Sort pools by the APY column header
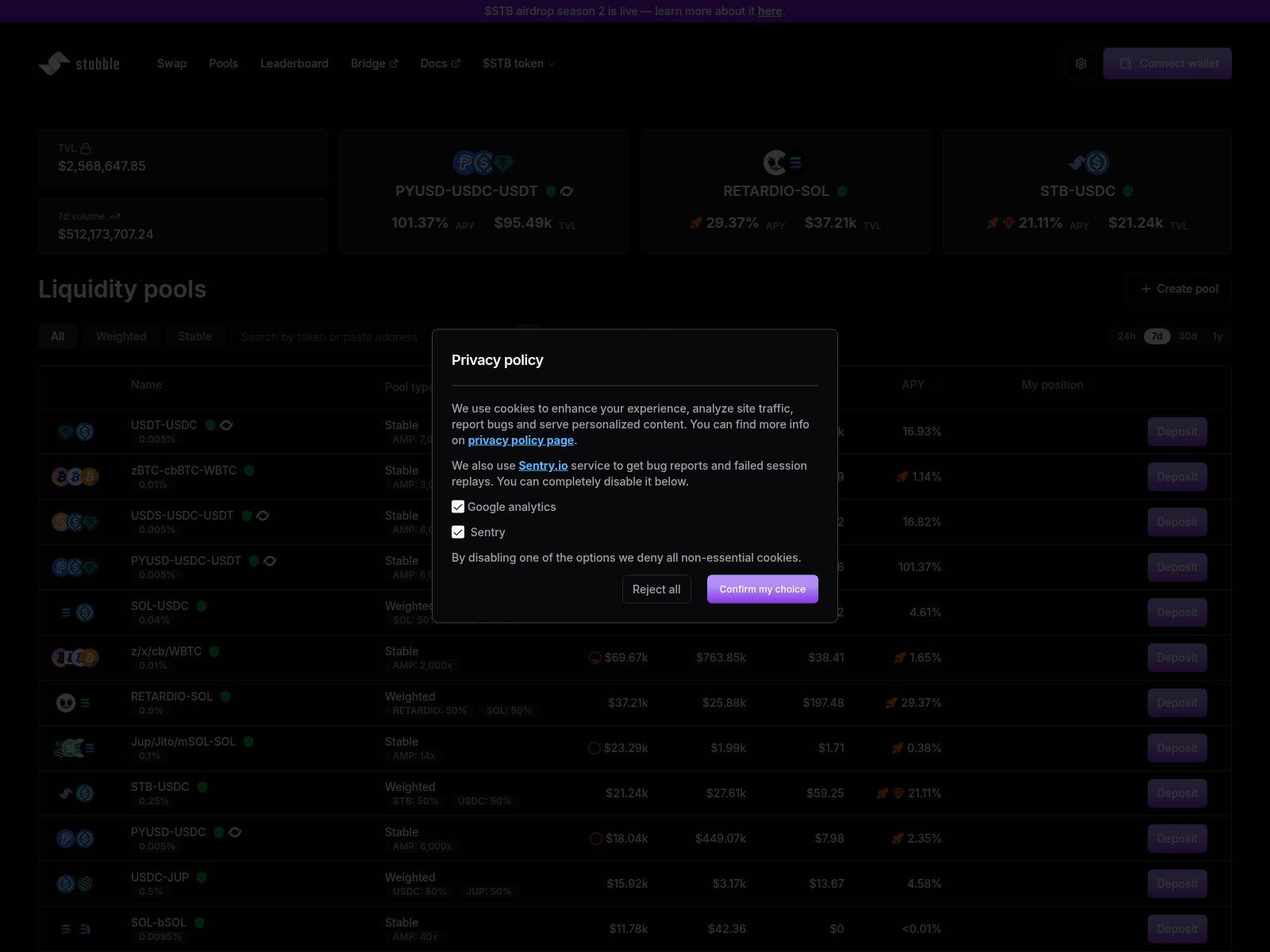The width and height of the screenshot is (1270, 952). 913,385
